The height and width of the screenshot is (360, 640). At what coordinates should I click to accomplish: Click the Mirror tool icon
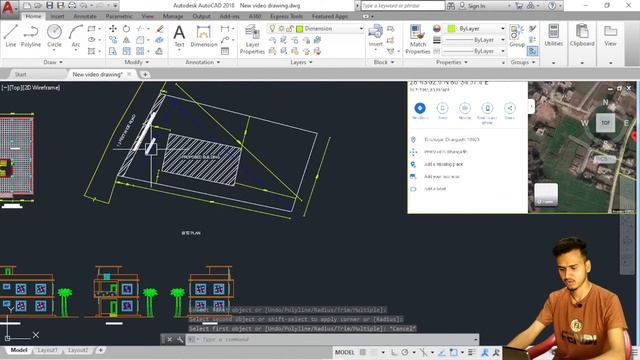[127, 40]
